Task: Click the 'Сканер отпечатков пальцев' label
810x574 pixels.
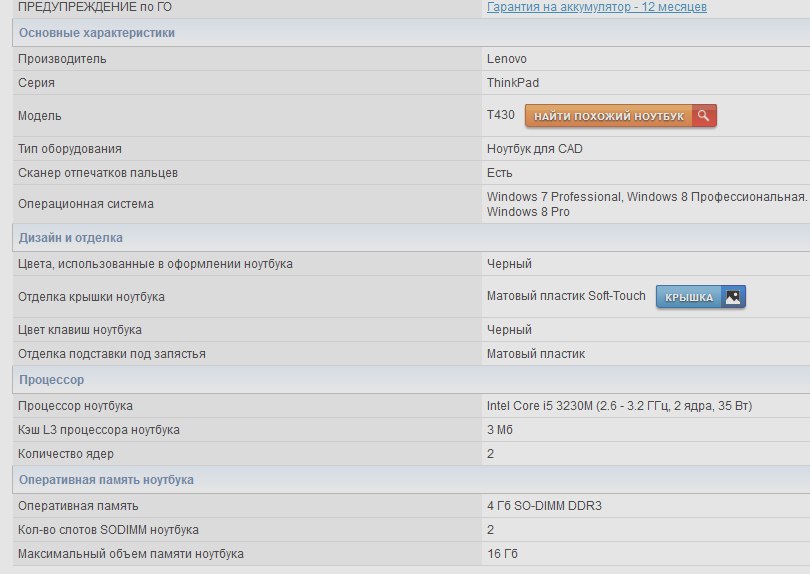Action: 98,173
